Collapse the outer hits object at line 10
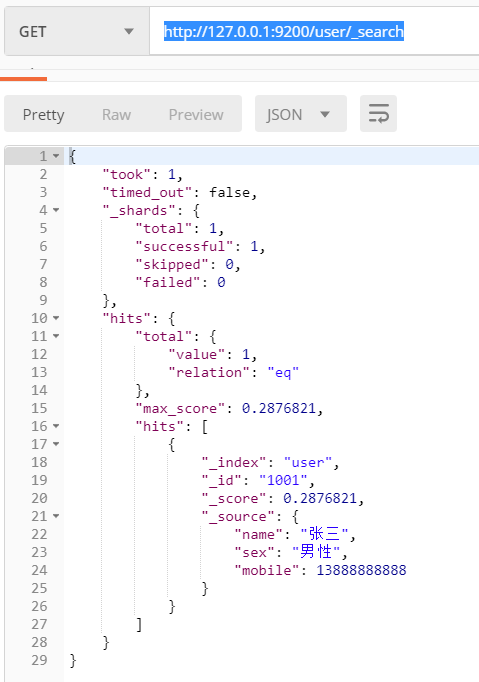The width and height of the screenshot is (479, 682). pos(56,318)
